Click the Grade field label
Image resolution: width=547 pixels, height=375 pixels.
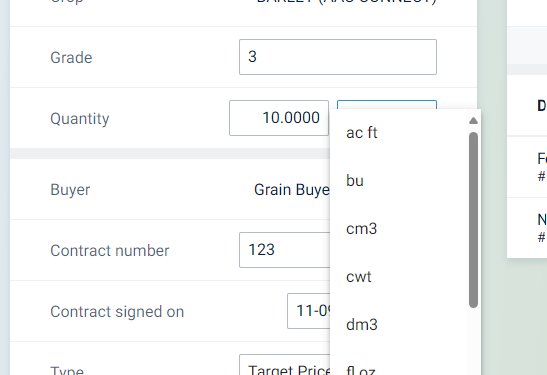(x=71, y=58)
